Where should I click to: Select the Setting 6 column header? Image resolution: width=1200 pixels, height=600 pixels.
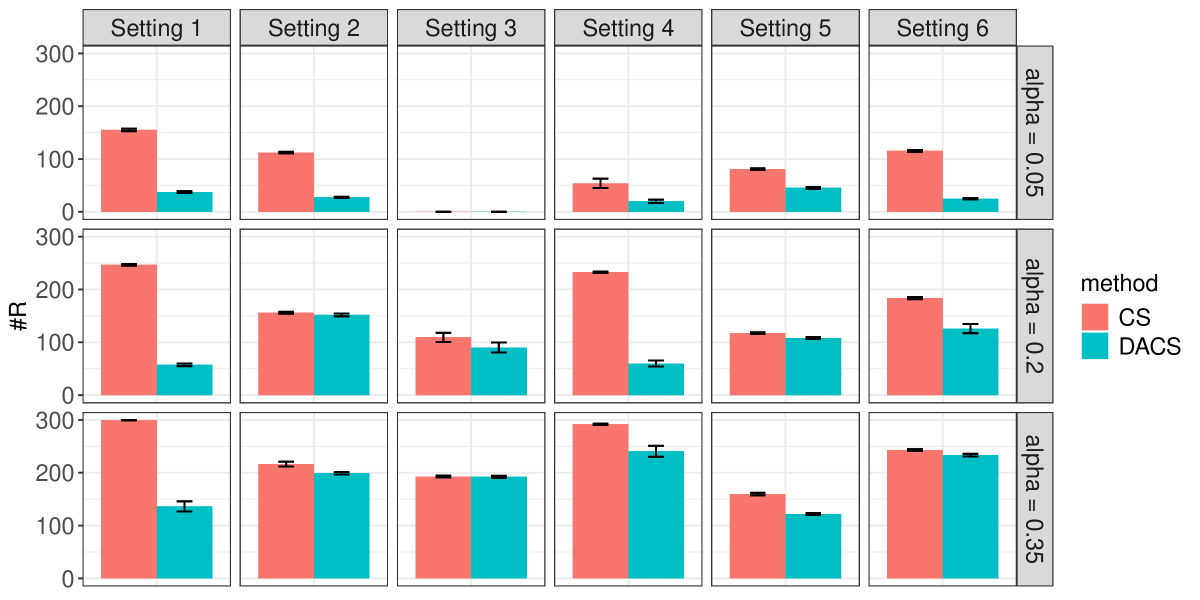pos(942,28)
